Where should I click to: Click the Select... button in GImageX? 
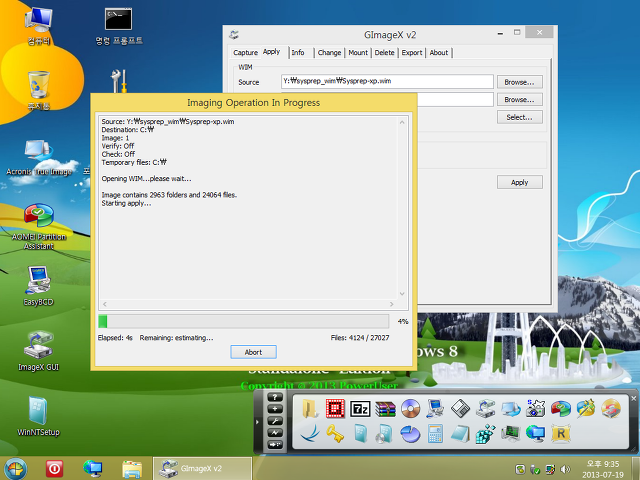(x=520, y=117)
